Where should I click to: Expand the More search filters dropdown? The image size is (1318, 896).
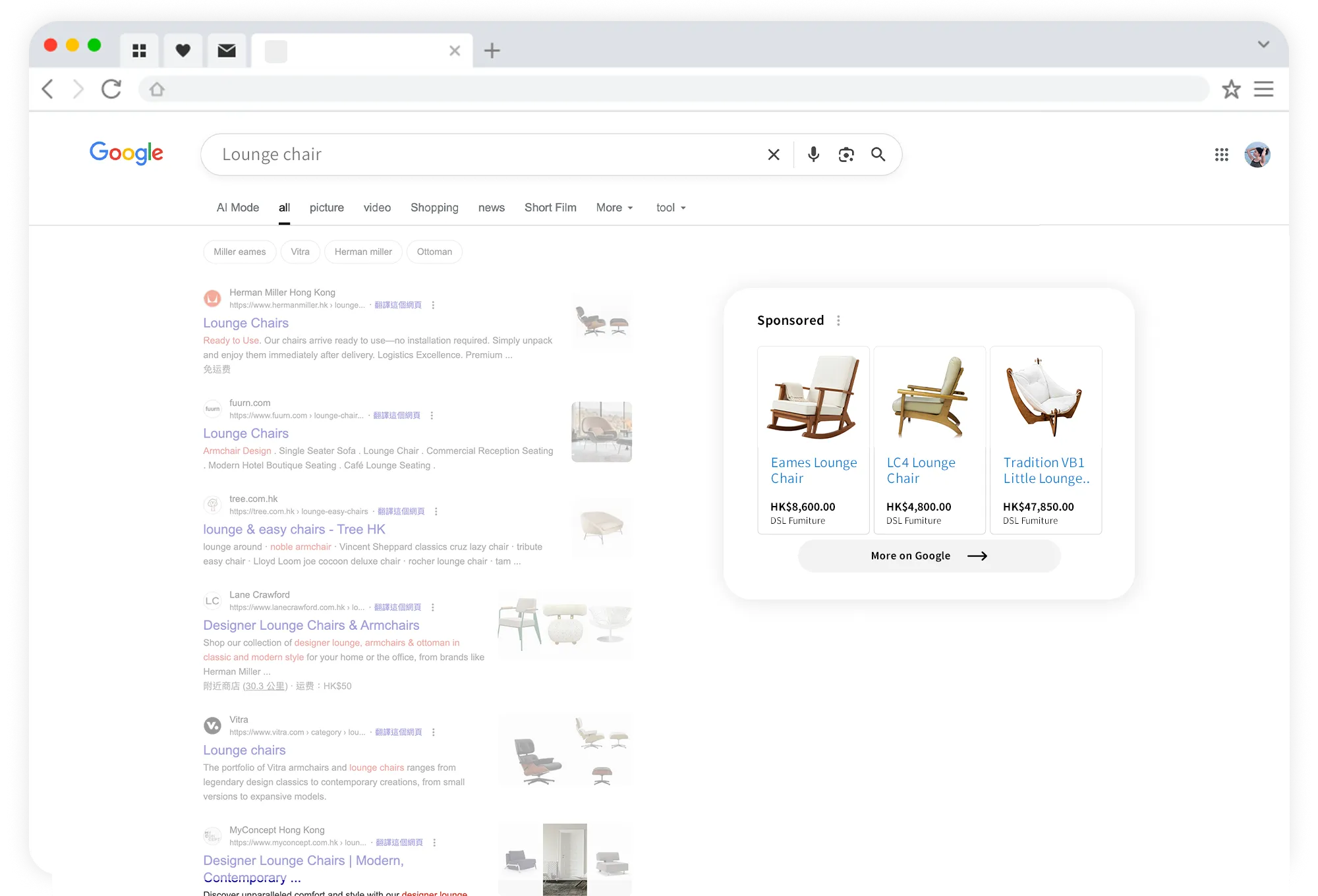[x=614, y=208]
